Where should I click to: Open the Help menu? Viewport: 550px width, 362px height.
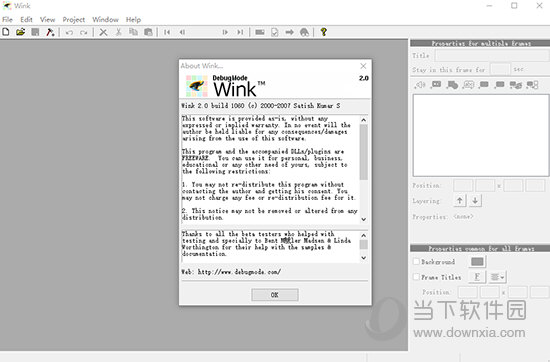133,20
